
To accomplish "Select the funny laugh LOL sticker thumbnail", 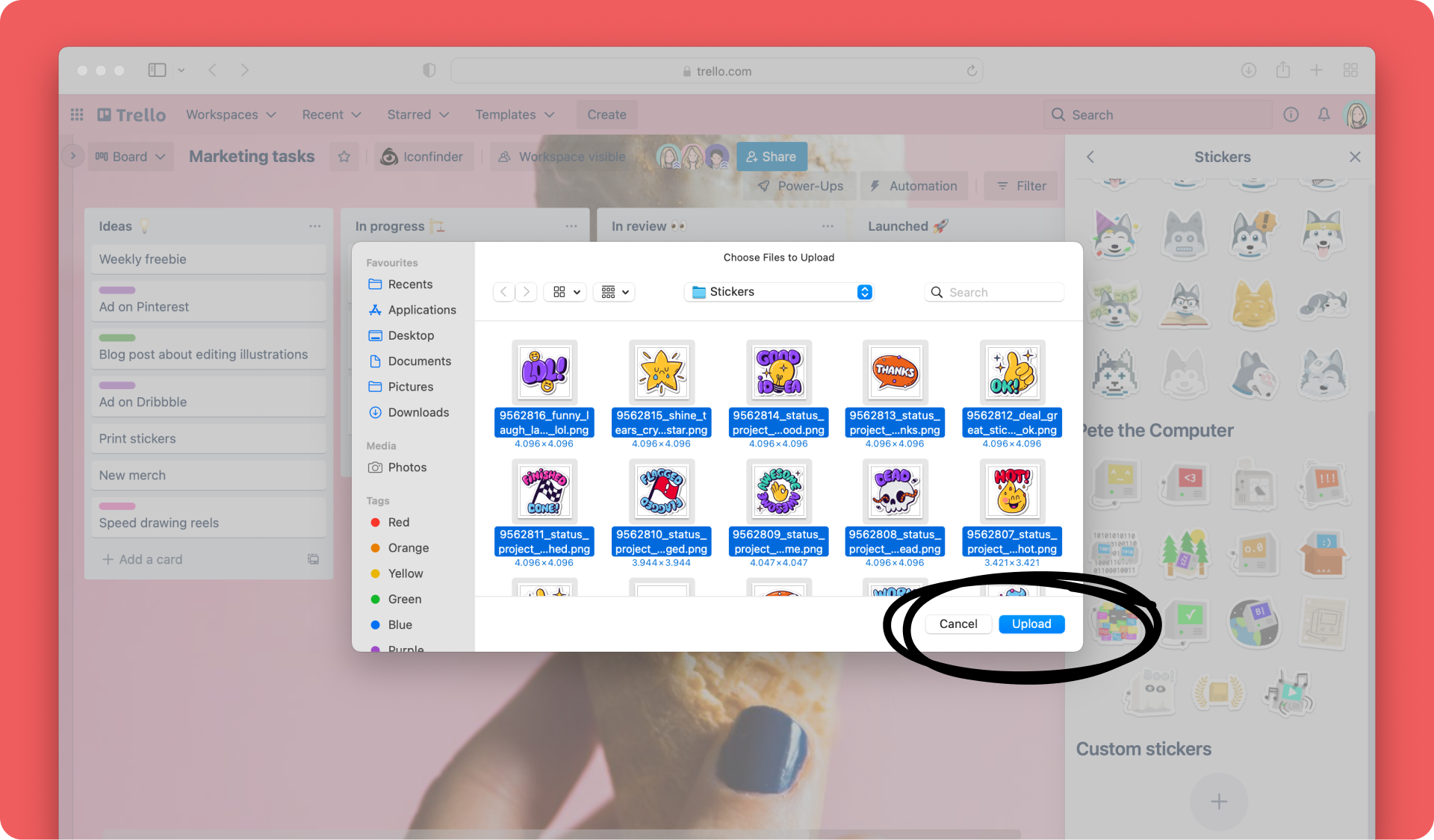I will coord(544,371).
